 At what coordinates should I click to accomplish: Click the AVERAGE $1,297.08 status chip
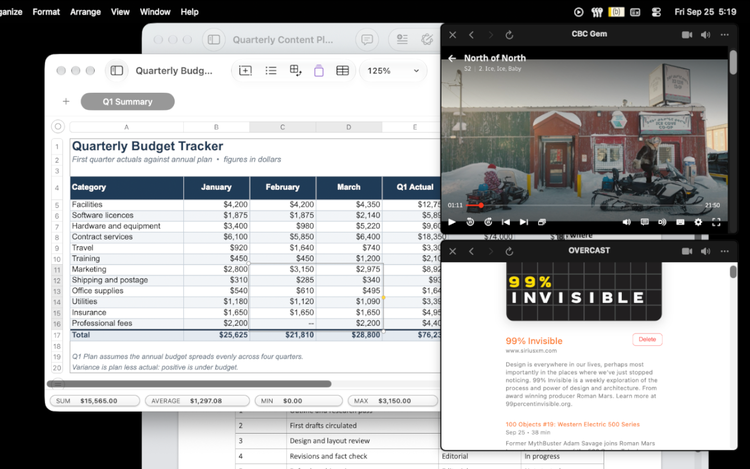[x=197, y=401]
